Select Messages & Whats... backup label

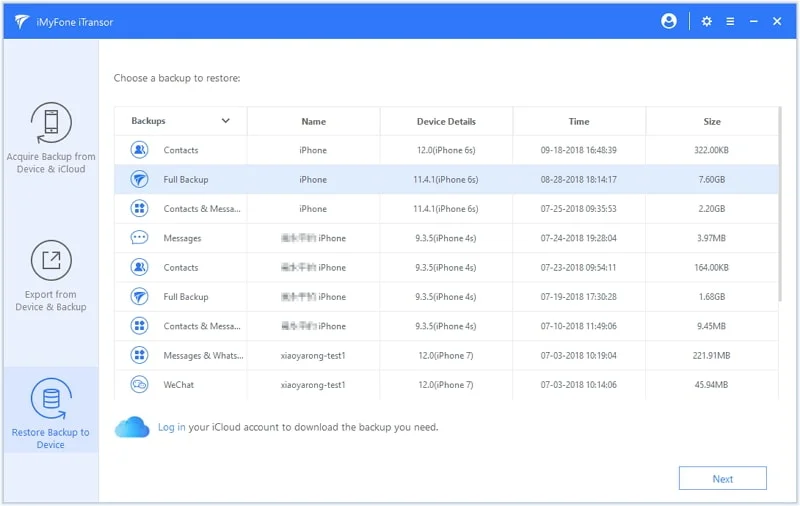coord(203,356)
